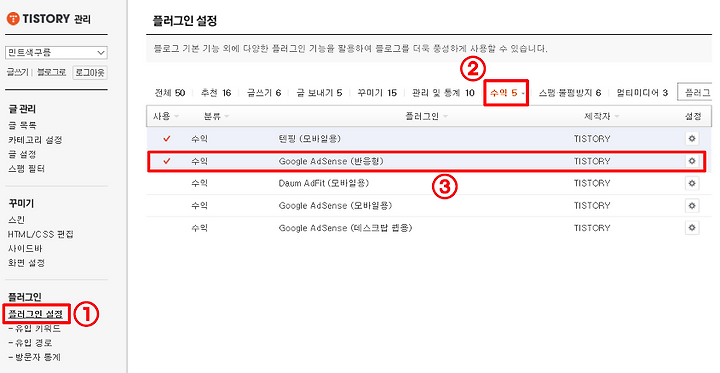Sort by the 사용 column header
Viewport: 720px width, 373px height.
166,117
